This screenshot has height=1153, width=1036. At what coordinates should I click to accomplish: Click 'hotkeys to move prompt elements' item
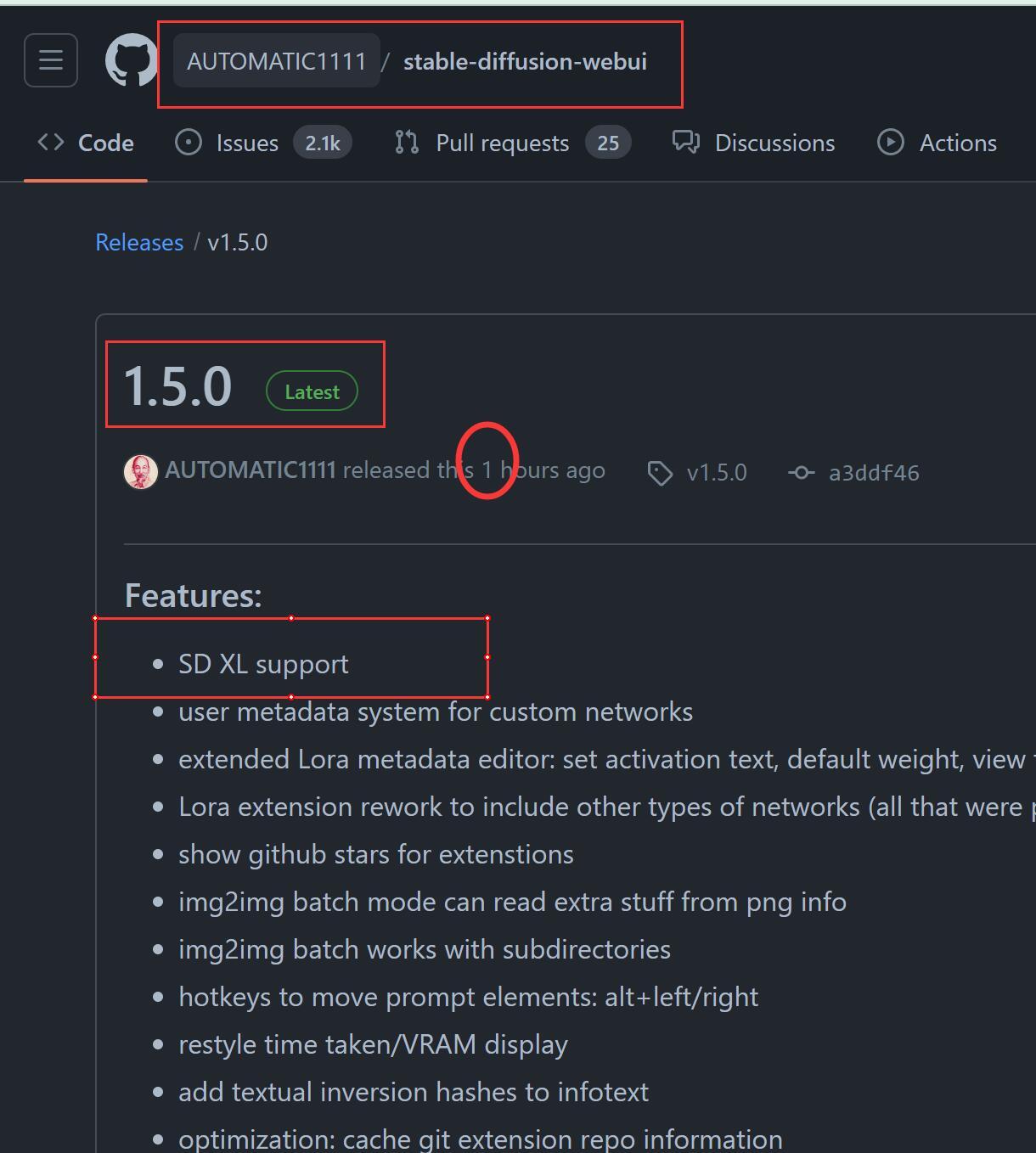tap(469, 997)
